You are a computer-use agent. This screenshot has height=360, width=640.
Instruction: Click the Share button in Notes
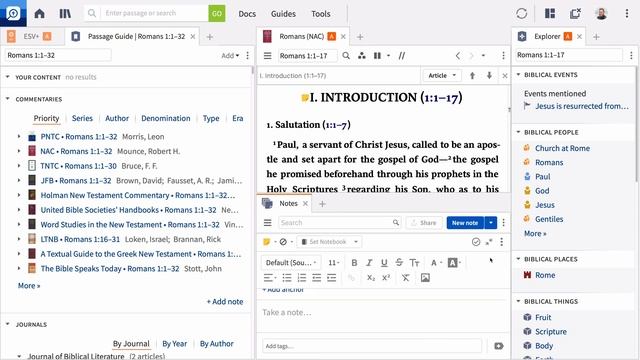tap(424, 222)
